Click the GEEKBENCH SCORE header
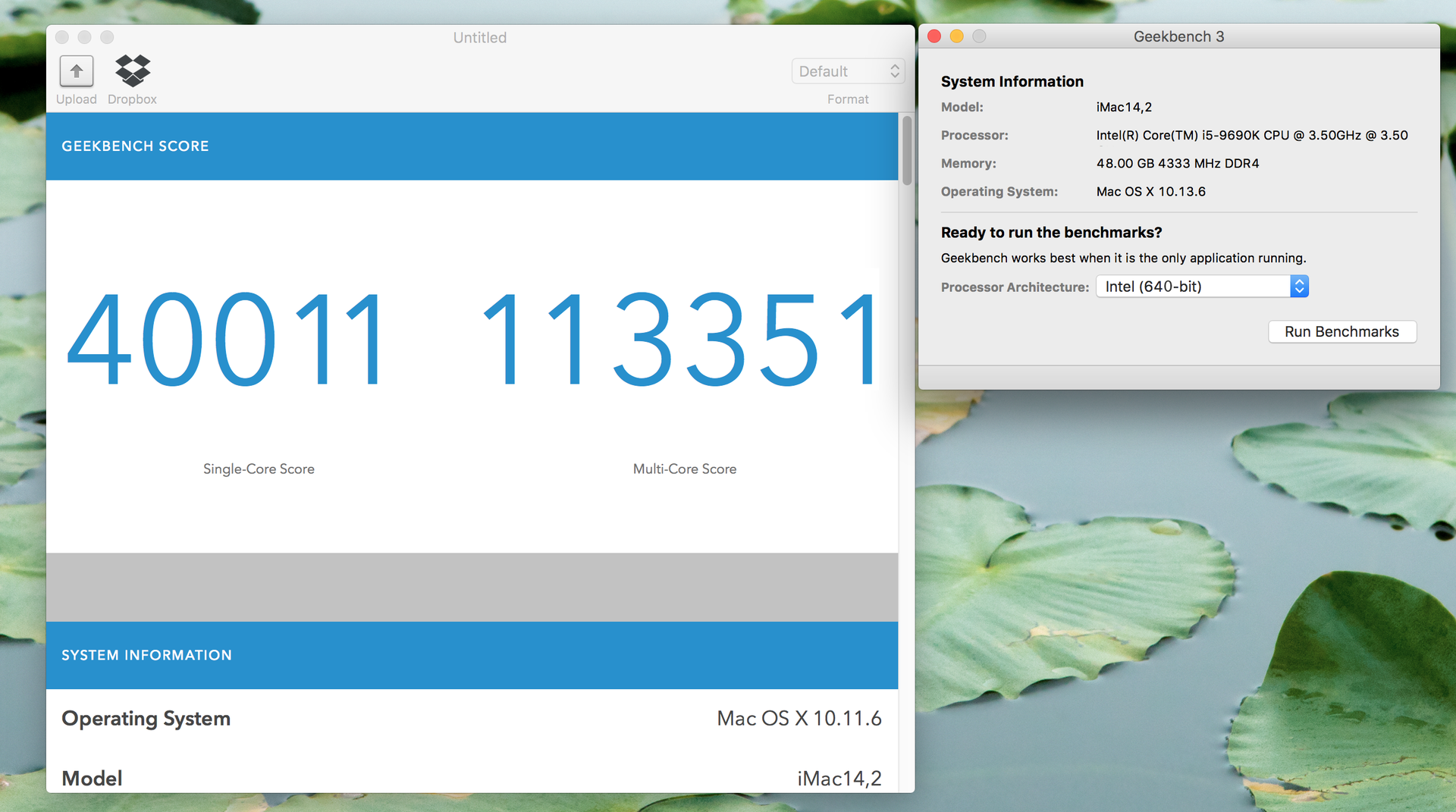This screenshot has width=1456, height=812. (x=135, y=146)
